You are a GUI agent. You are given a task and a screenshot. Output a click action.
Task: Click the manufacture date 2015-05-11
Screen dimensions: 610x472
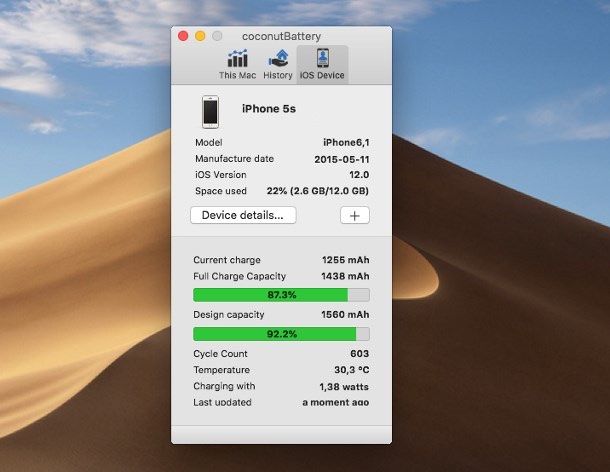click(342, 159)
